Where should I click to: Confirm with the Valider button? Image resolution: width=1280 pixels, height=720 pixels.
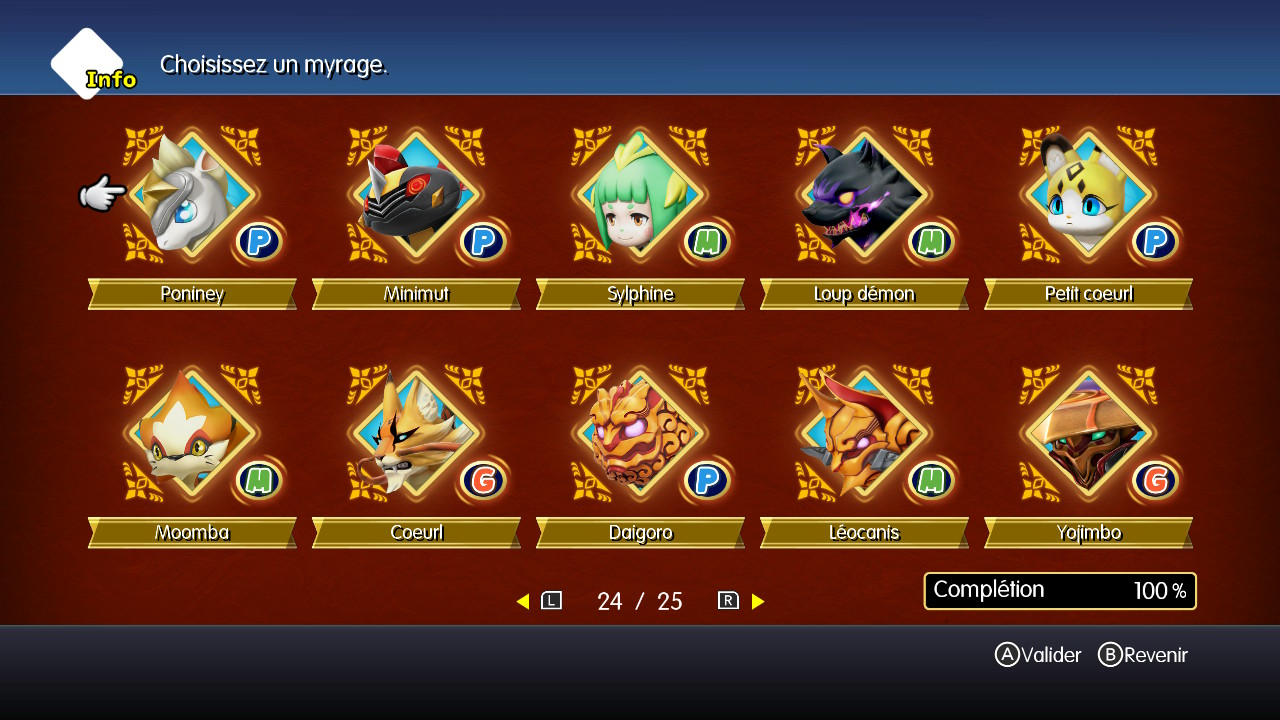click(x=1038, y=655)
